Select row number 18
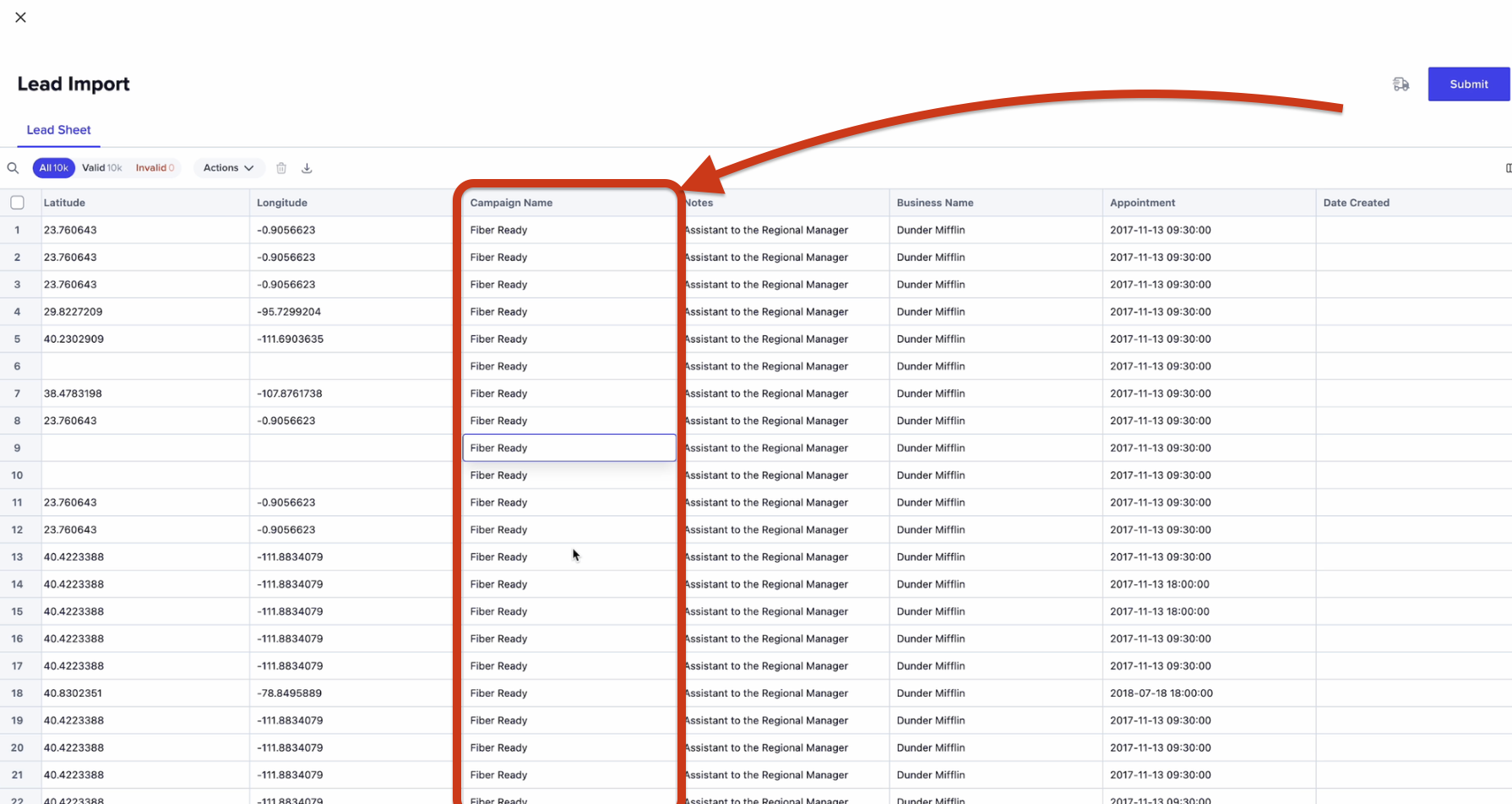1512x804 pixels. [17, 693]
